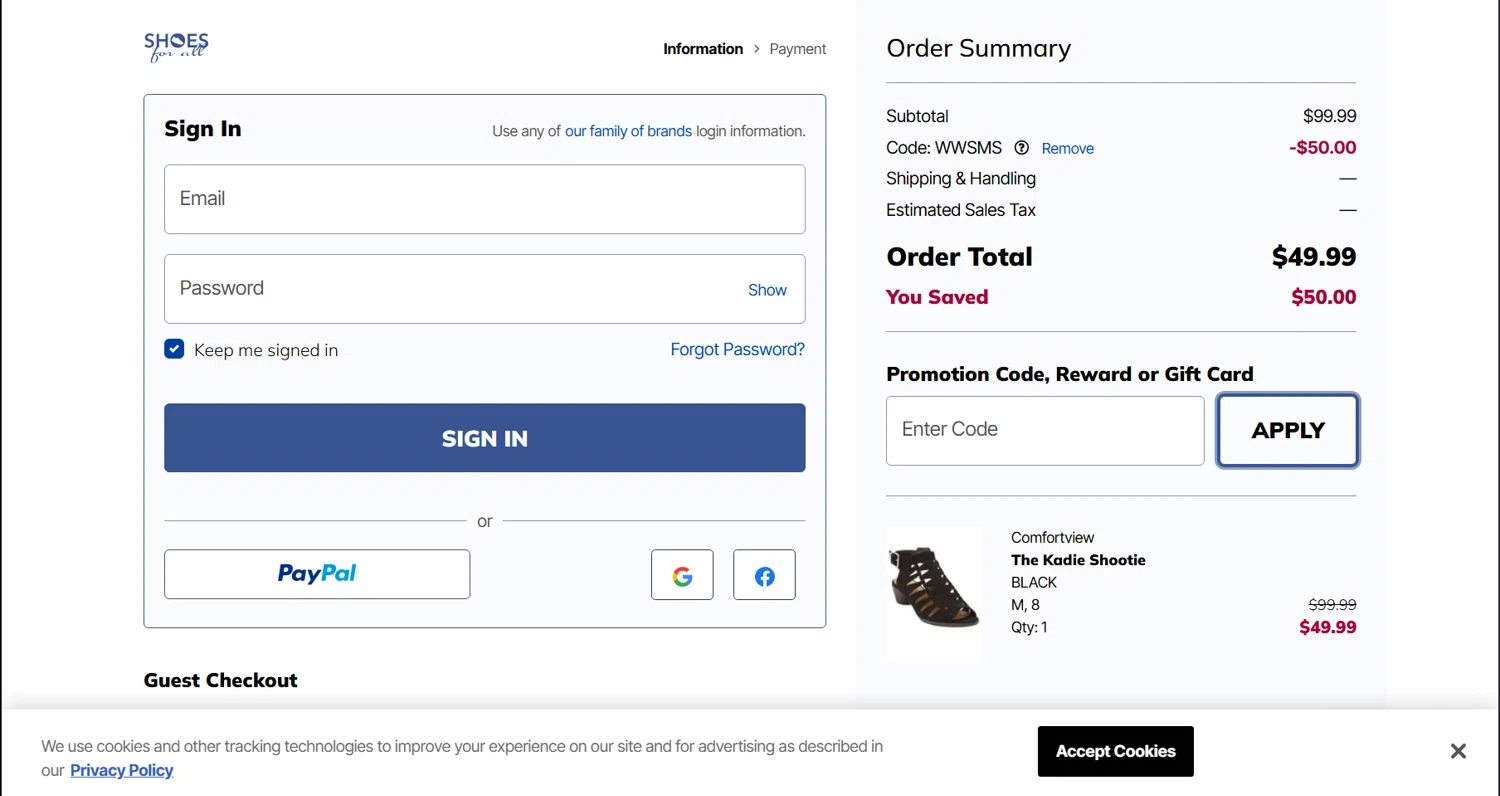Sign in with Google icon
Screen dimensions: 1500x796
(682, 575)
